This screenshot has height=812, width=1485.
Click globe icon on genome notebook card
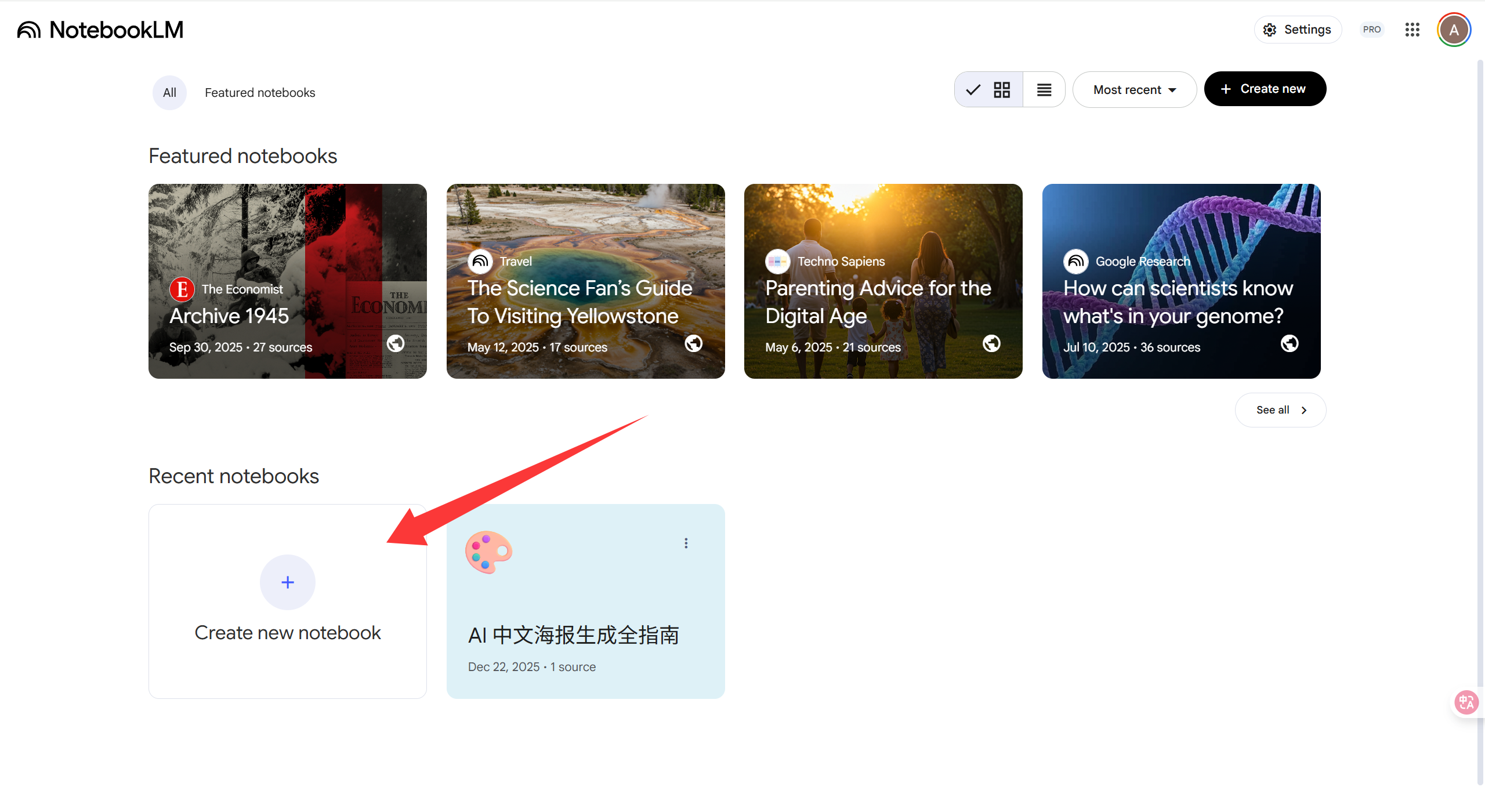(x=1289, y=343)
